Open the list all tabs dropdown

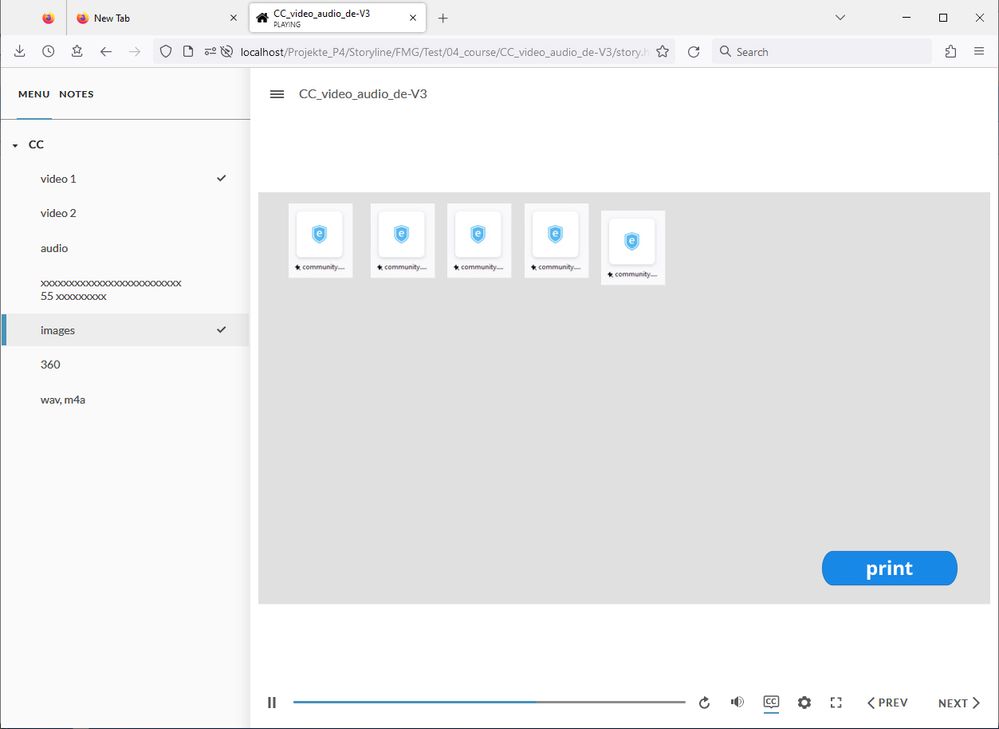(840, 18)
